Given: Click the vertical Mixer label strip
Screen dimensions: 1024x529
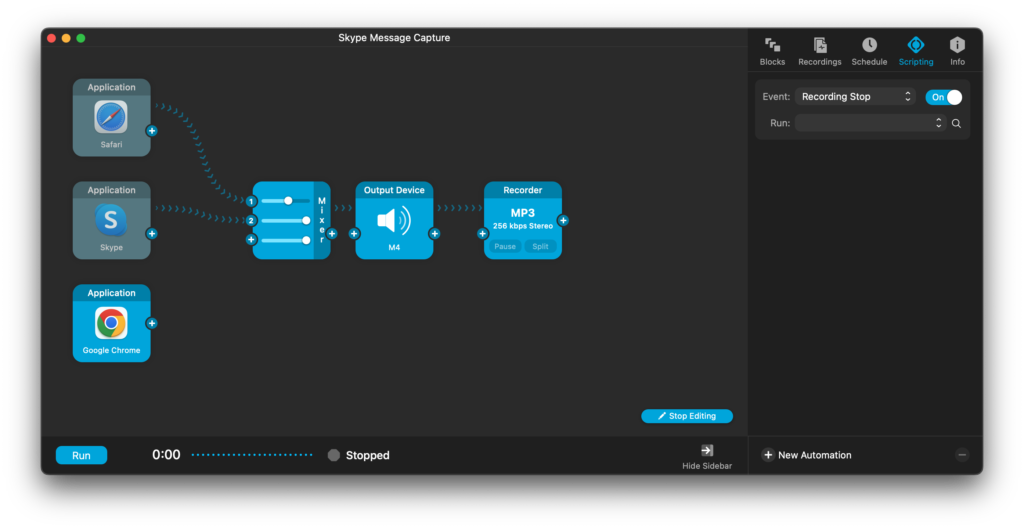Looking at the screenshot, I should click(x=322, y=221).
